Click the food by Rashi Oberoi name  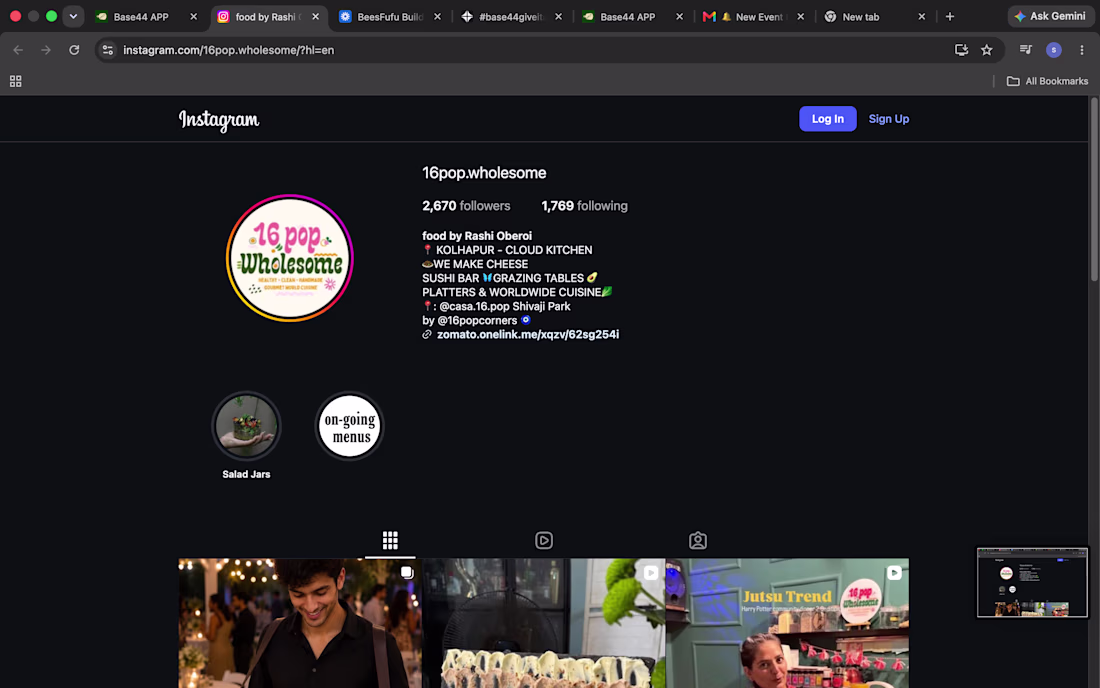click(476, 236)
